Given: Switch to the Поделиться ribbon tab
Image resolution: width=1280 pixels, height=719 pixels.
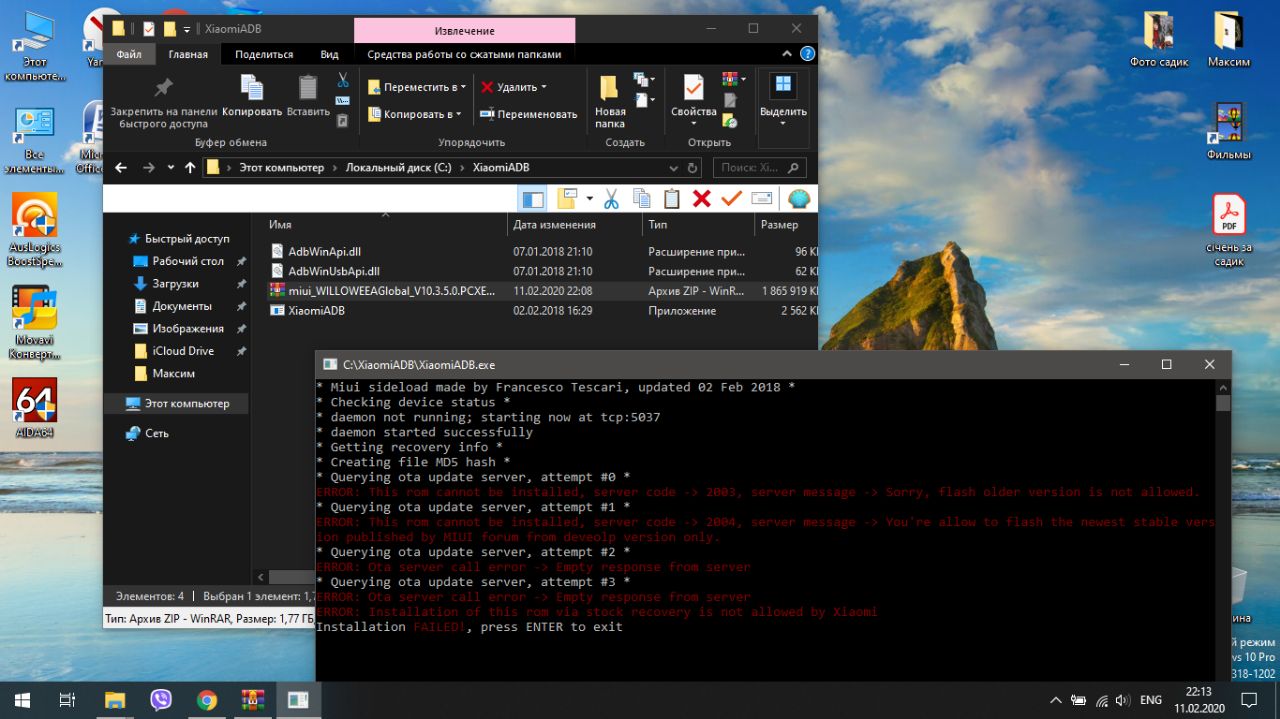Looking at the screenshot, I should 265,54.
